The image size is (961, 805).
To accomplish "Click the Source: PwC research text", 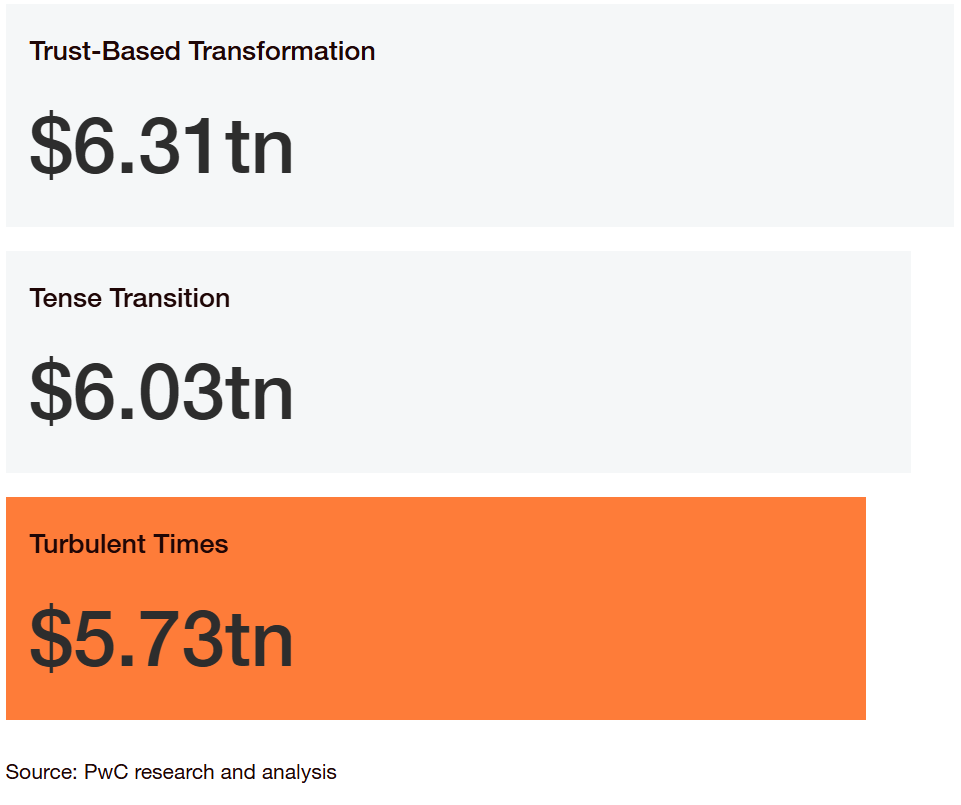I will 171,772.
